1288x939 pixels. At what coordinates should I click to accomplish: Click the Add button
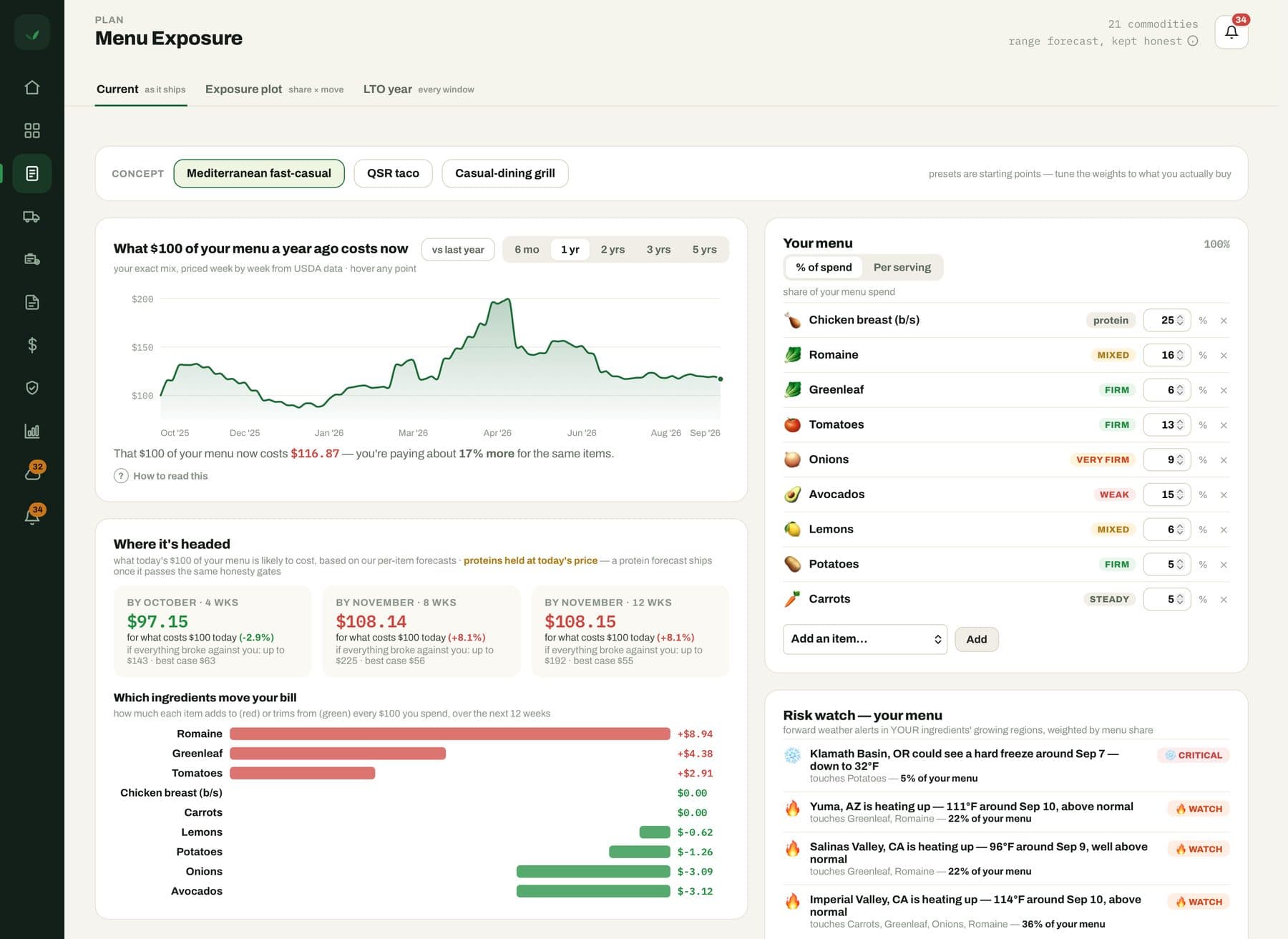tap(977, 639)
